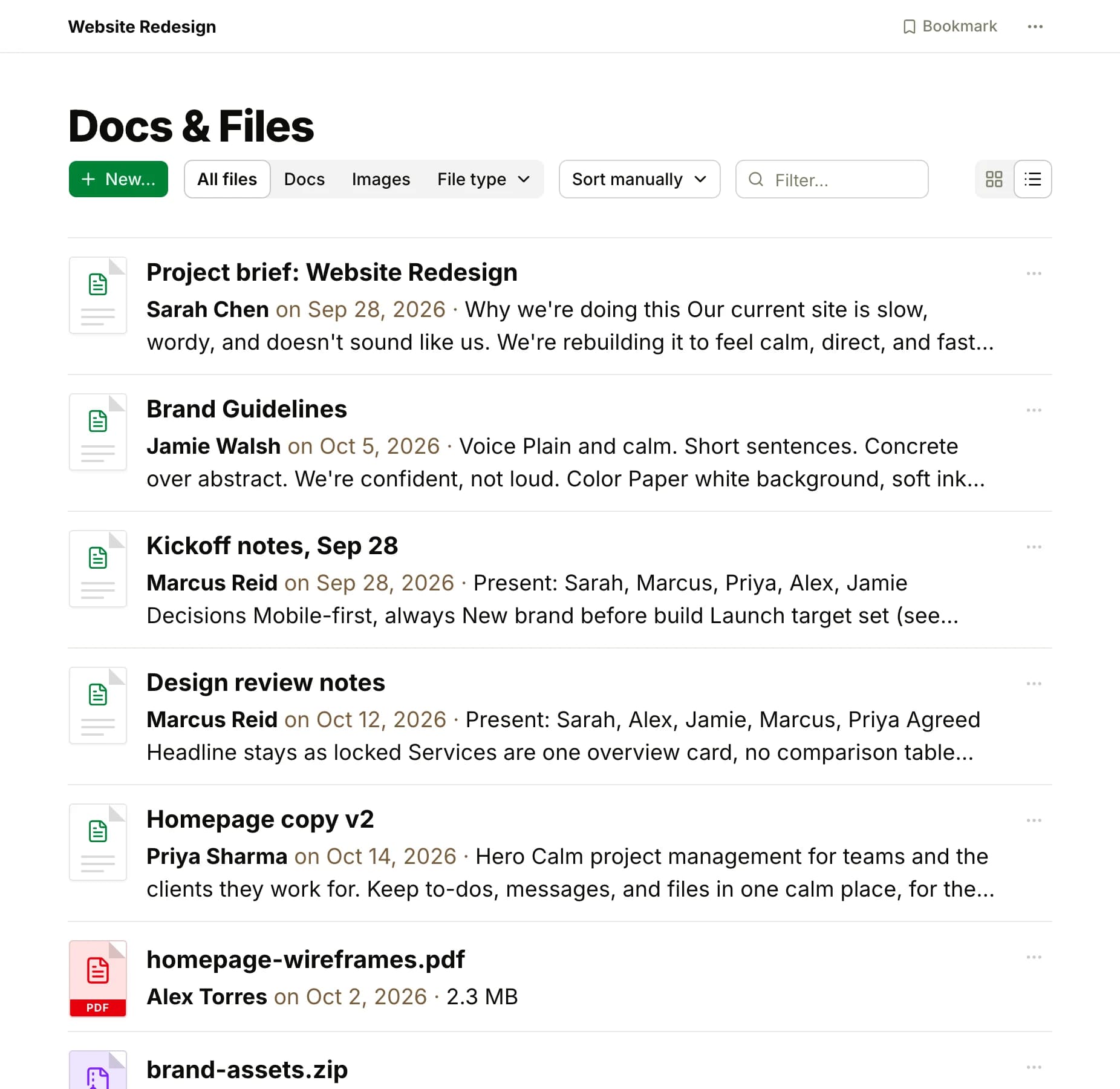
Task: Click author name Alex Torres
Action: 207,996
